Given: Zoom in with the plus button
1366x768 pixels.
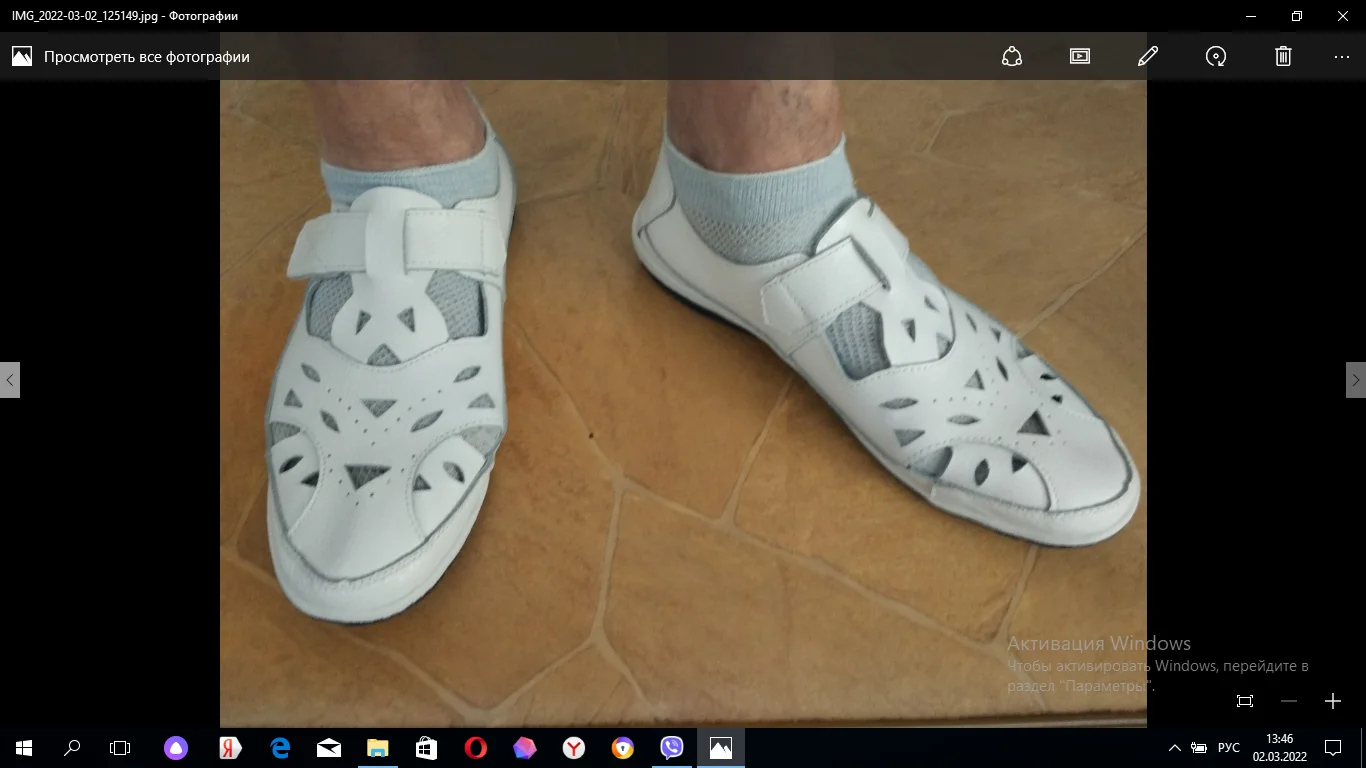Looking at the screenshot, I should pyautogui.click(x=1333, y=701).
